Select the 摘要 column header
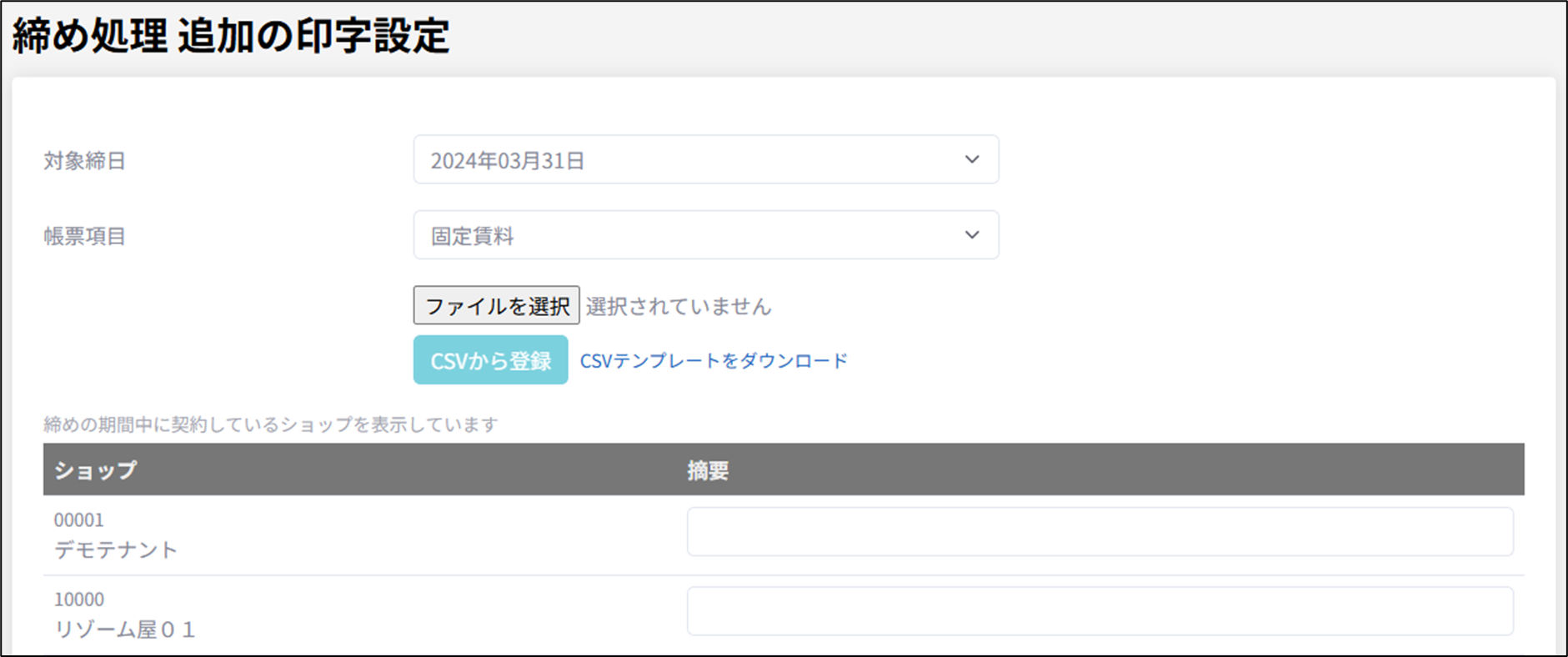Image resolution: width=1568 pixels, height=657 pixels. pos(708,470)
